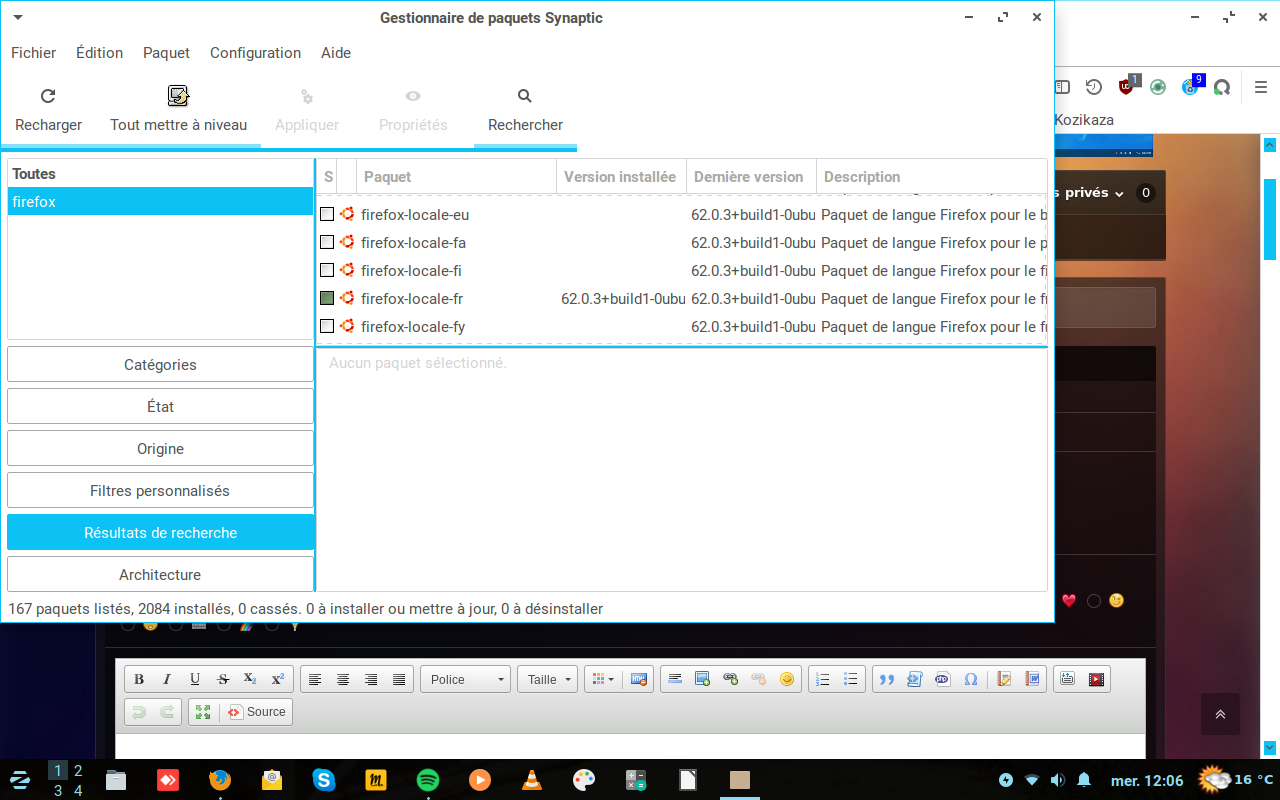Mark checkbox for firefox-locale-fi

327,270
